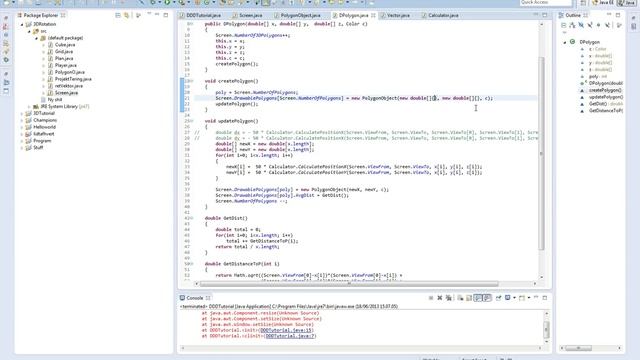The width and height of the screenshot is (640, 360).
Task: Switch to Vector.java tab
Action: click(x=398, y=15)
